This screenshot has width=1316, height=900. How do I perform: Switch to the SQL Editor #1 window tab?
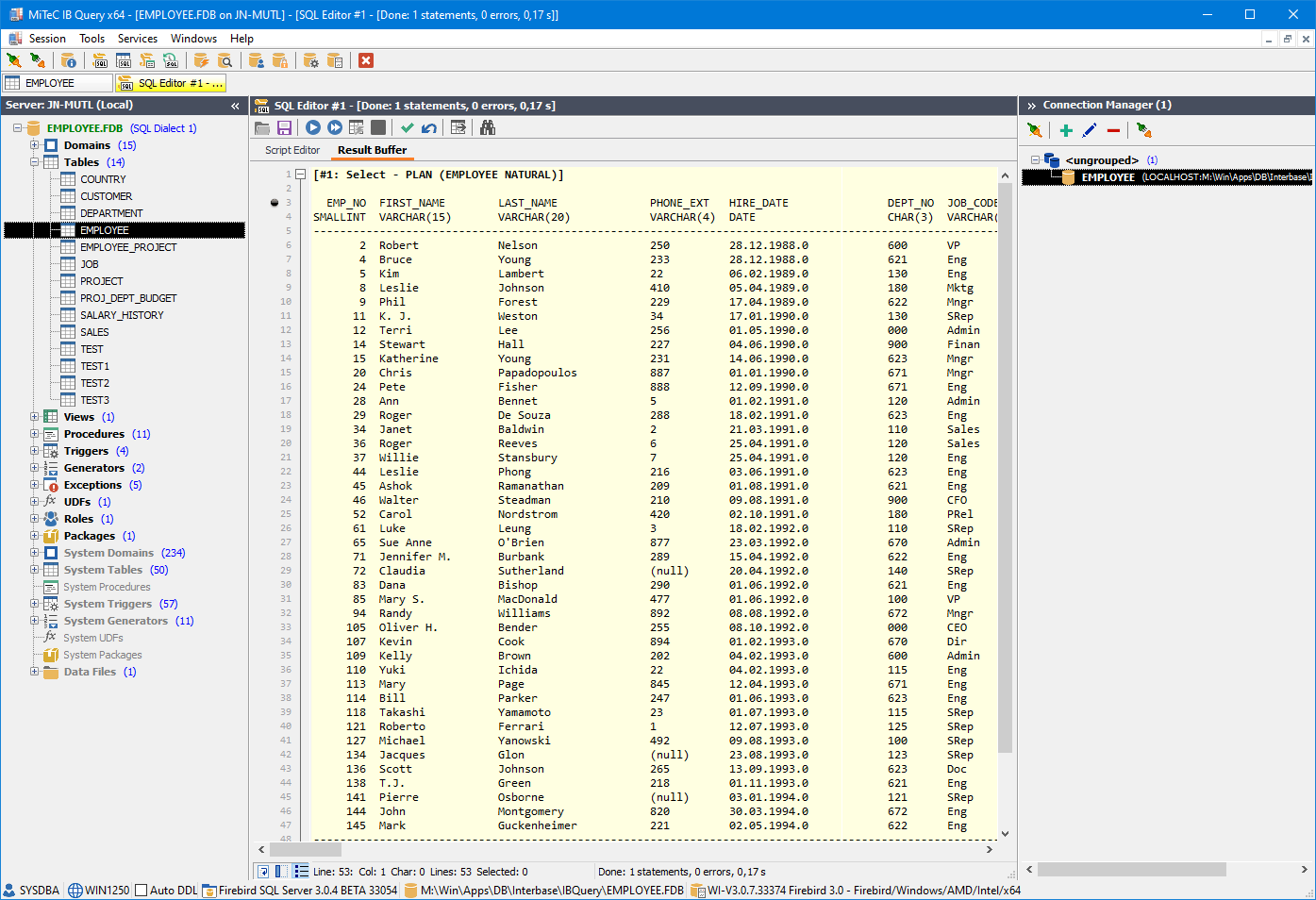coord(172,83)
